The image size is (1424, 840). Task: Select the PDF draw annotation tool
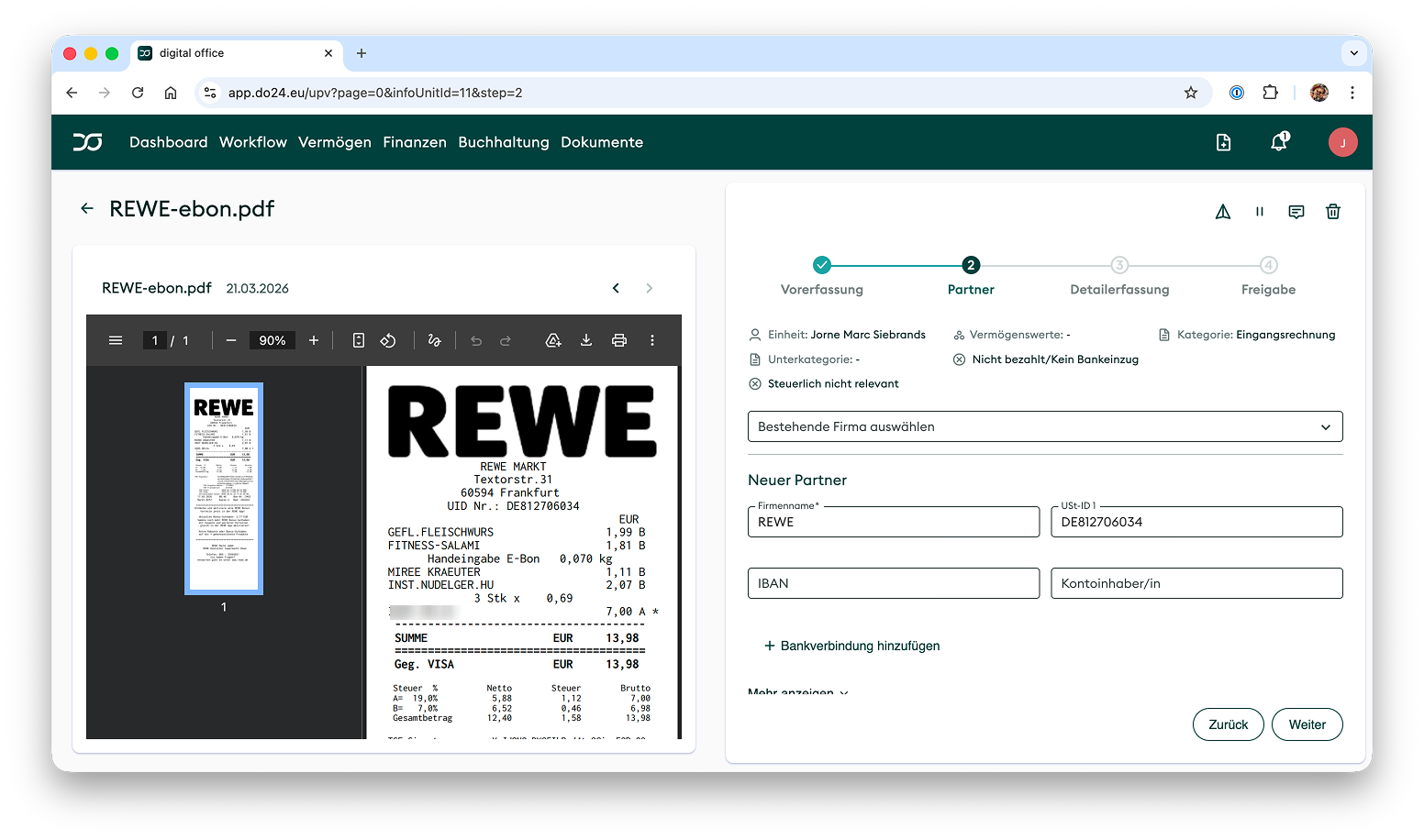(x=434, y=340)
